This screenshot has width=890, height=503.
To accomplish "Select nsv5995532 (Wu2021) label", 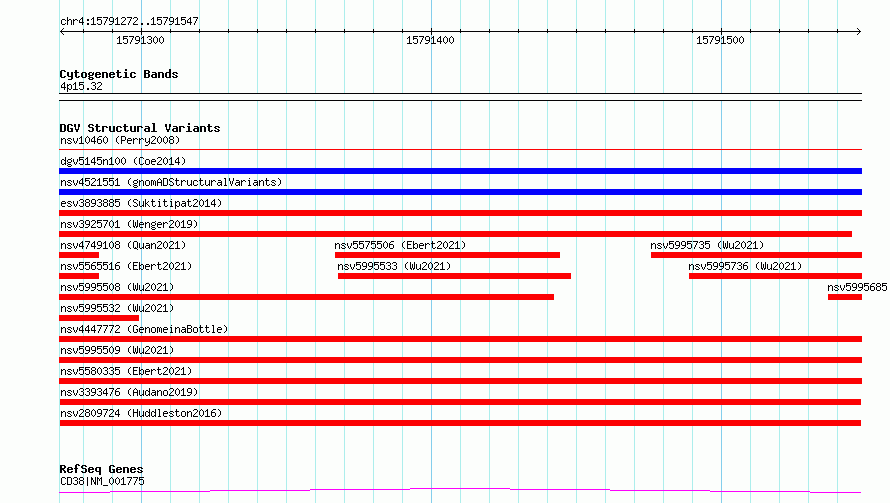I will point(117,308).
